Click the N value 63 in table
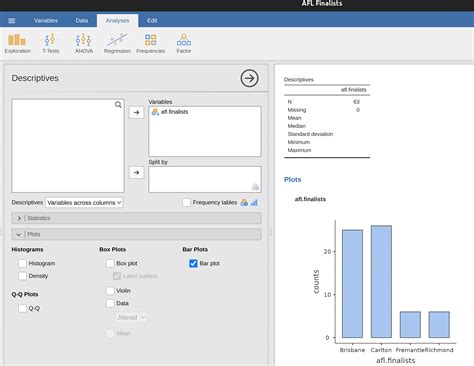 click(356, 102)
